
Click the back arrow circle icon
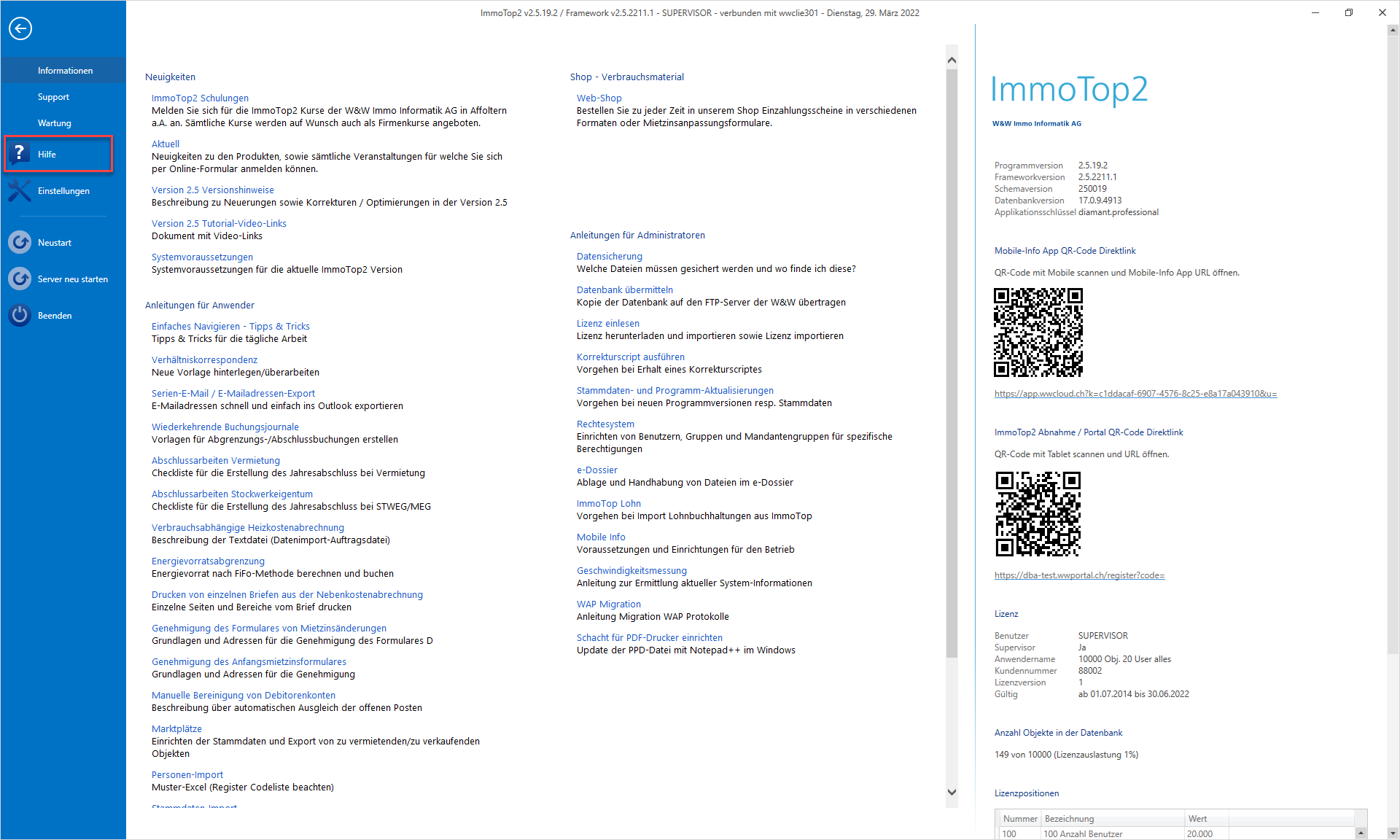tap(20, 28)
